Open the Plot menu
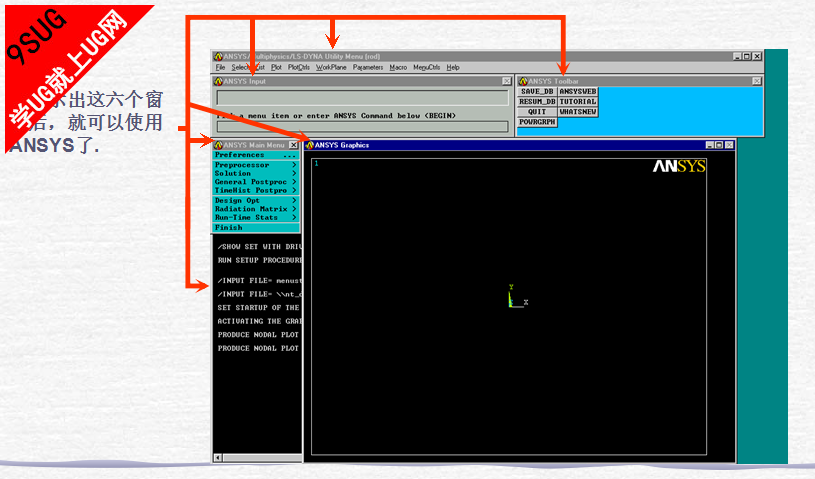This screenshot has height=479, width=815. coord(276,68)
